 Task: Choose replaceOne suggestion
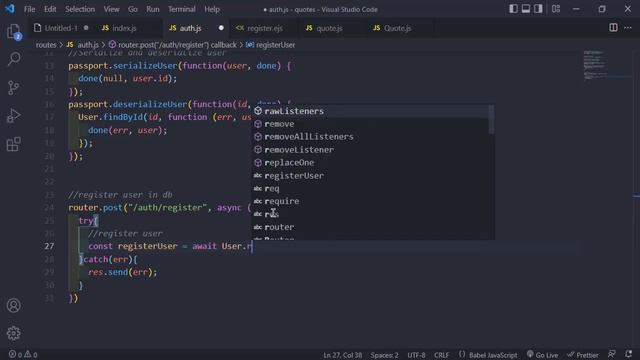[370, 162]
